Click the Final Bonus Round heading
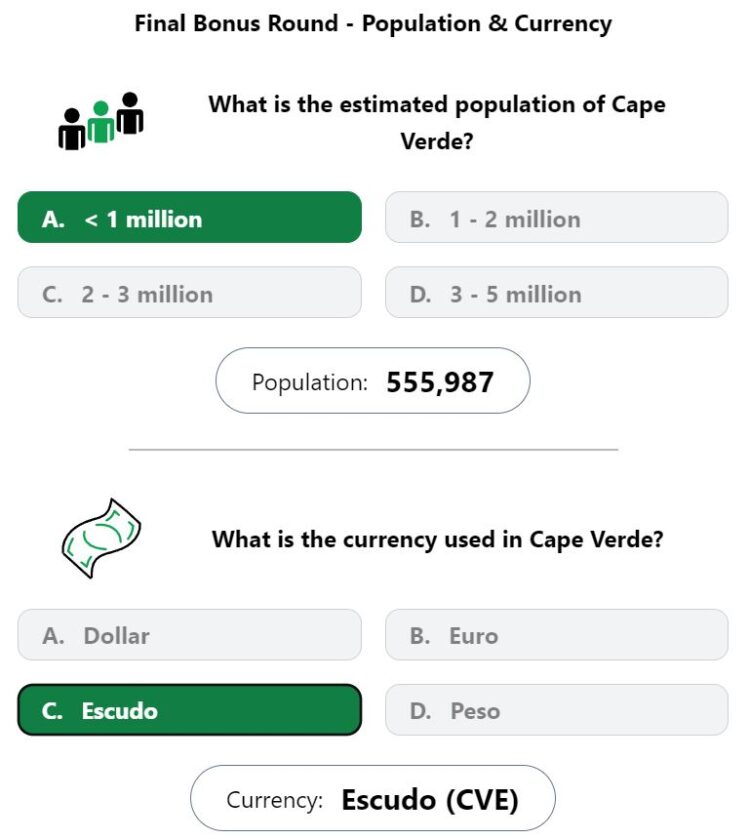The height and width of the screenshot is (839, 750). [373, 24]
